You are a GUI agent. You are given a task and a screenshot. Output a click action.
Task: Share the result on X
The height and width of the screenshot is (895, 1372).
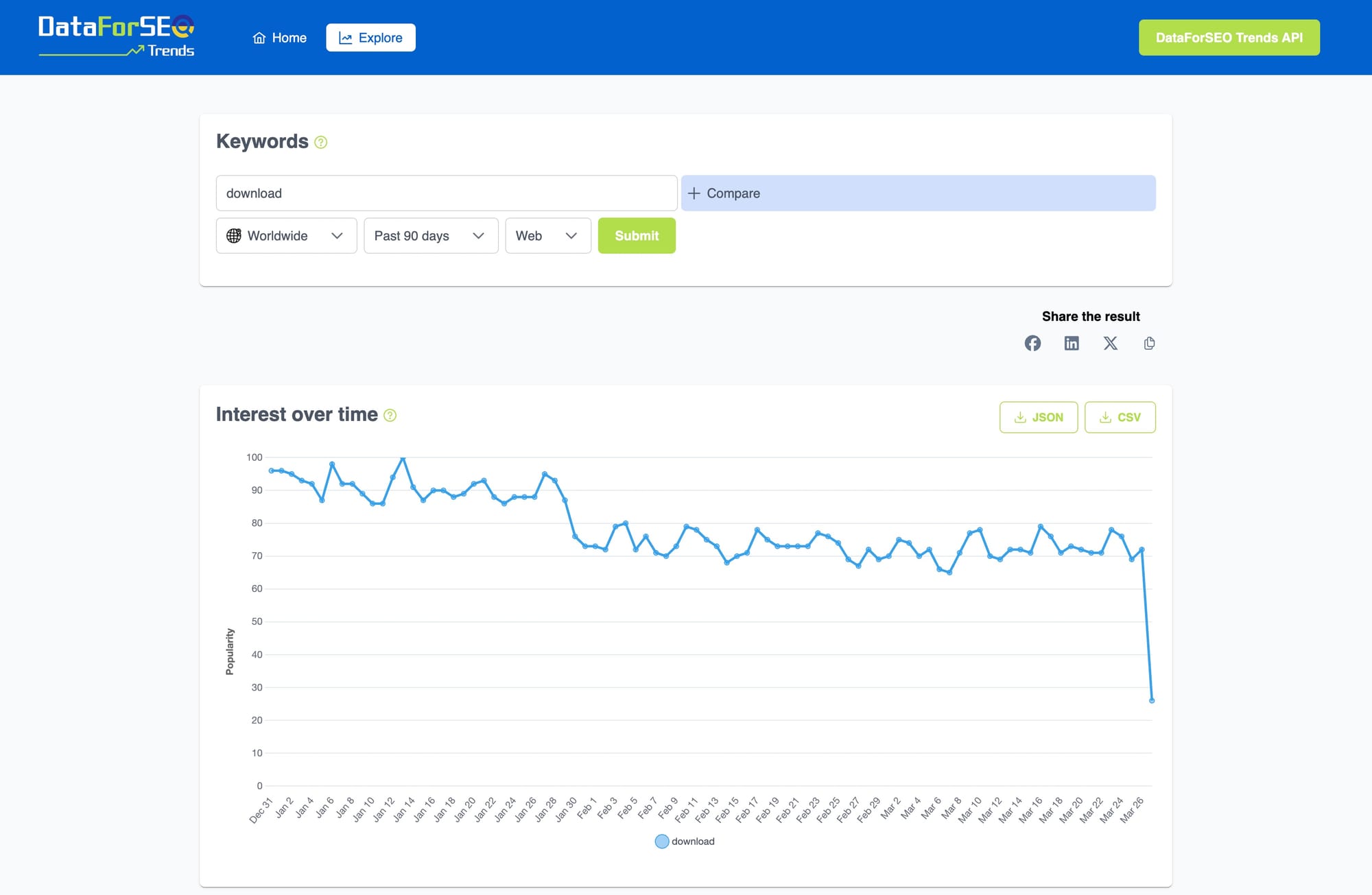pyautogui.click(x=1111, y=343)
